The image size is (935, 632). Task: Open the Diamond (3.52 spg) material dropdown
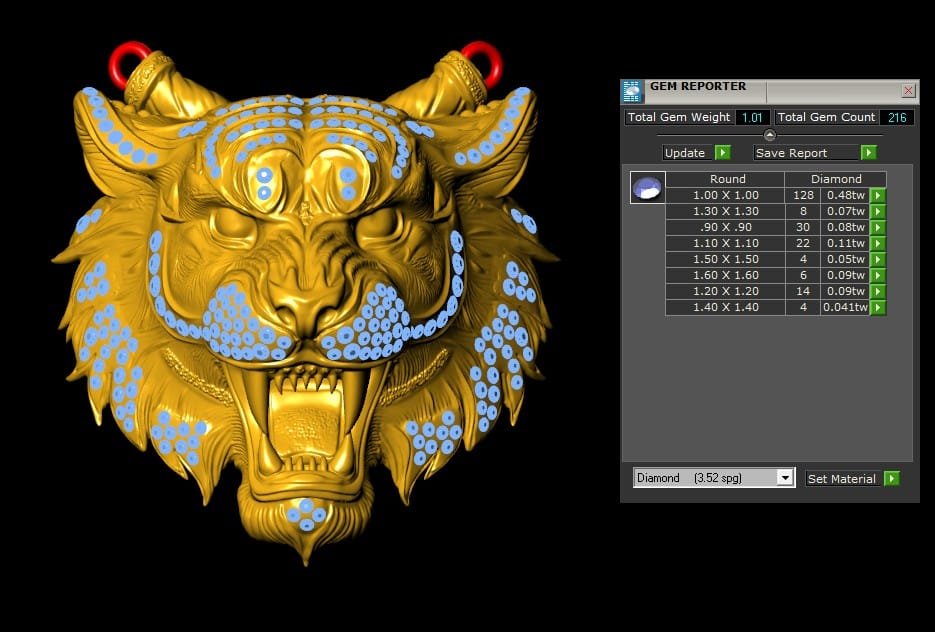coord(785,479)
